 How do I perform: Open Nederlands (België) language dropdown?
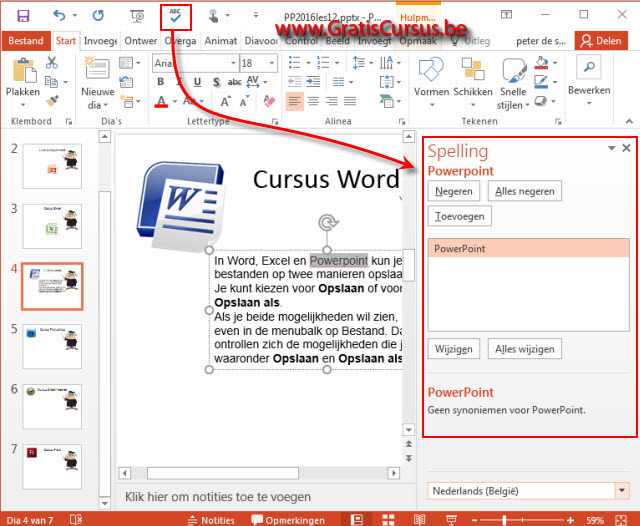[622, 490]
